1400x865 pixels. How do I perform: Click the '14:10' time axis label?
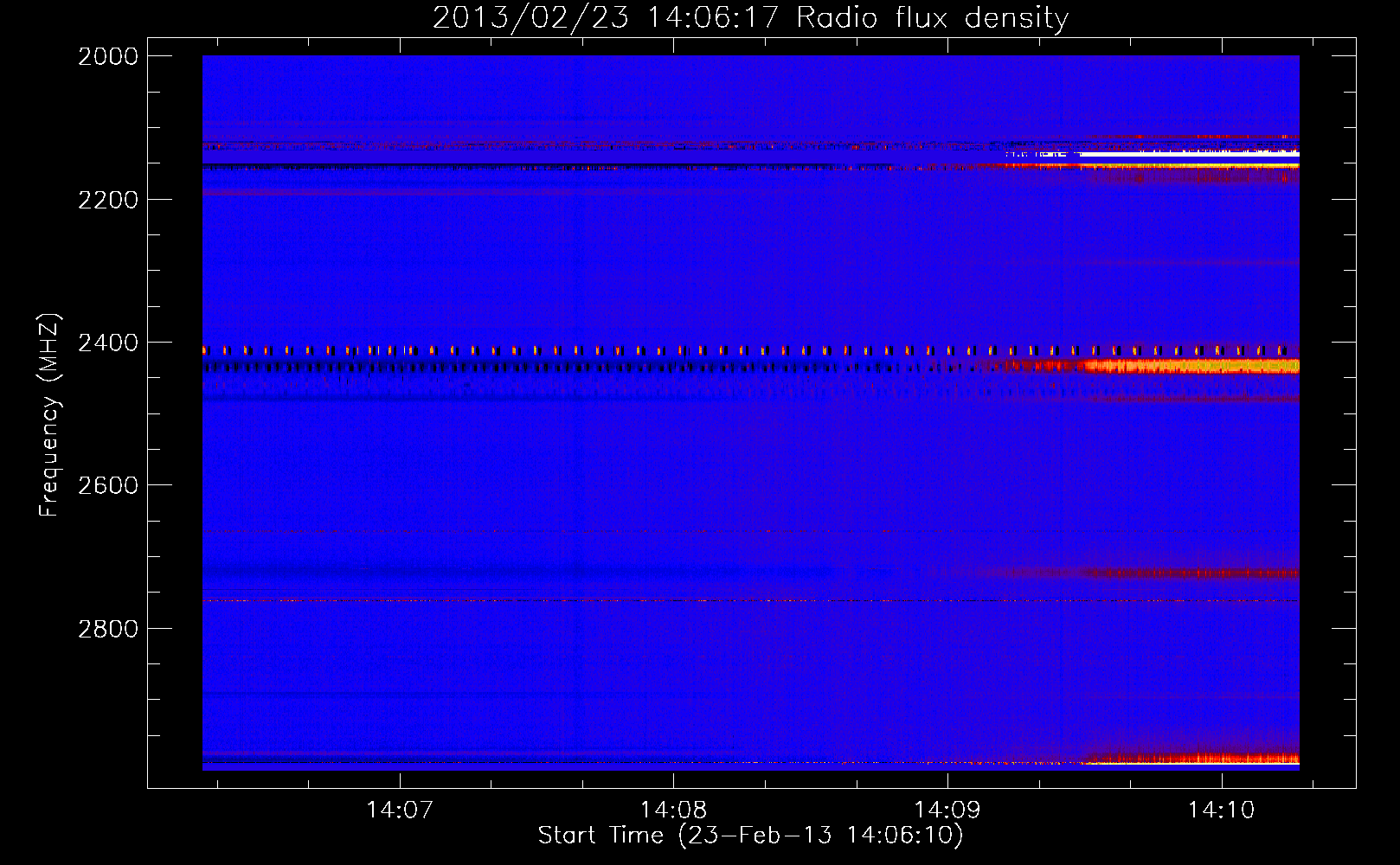[1221, 811]
